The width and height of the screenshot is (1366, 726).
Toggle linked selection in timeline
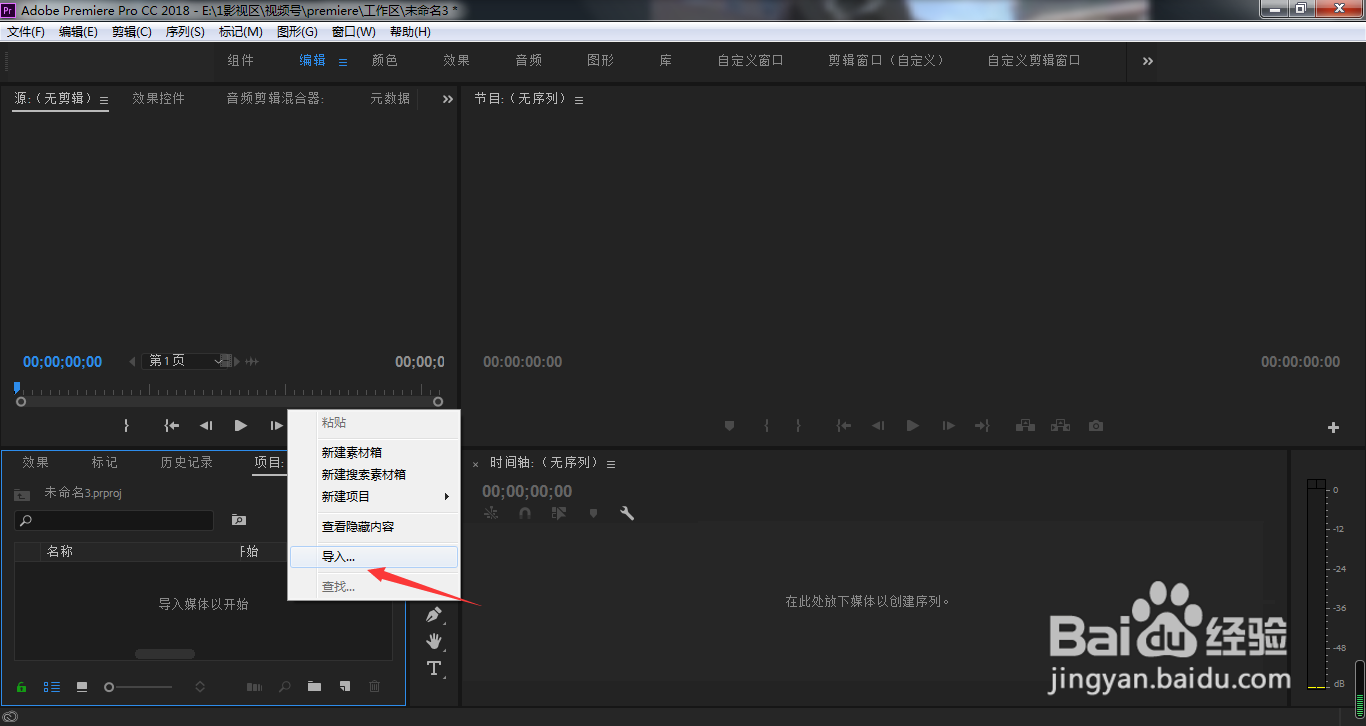pos(559,513)
